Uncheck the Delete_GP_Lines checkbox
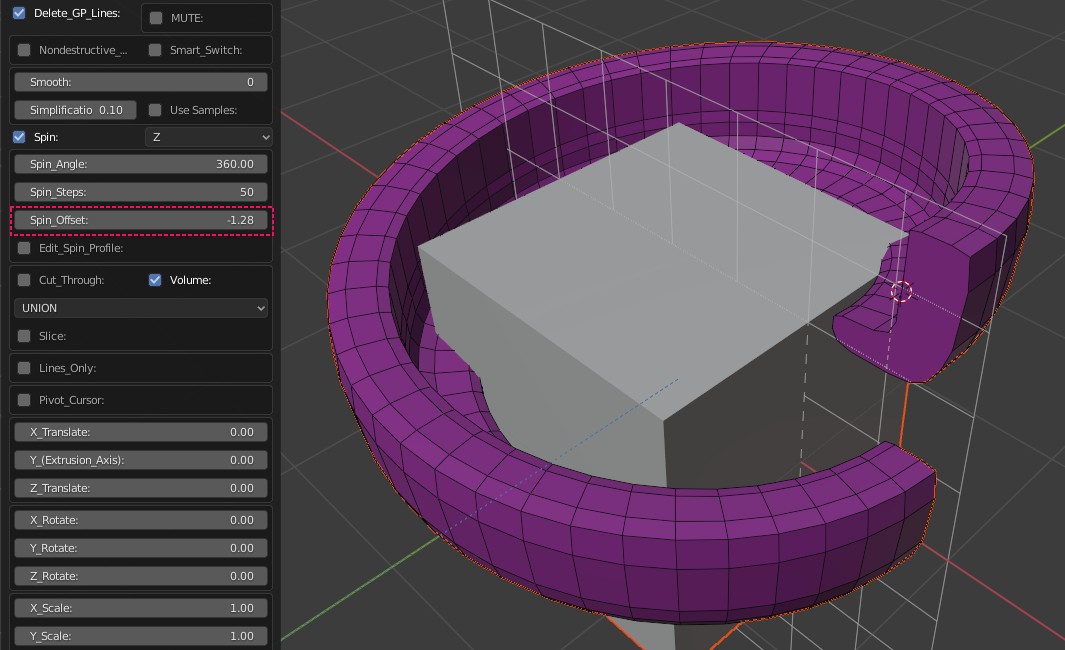The height and width of the screenshot is (650, 1065). click(x=19, y=14)
